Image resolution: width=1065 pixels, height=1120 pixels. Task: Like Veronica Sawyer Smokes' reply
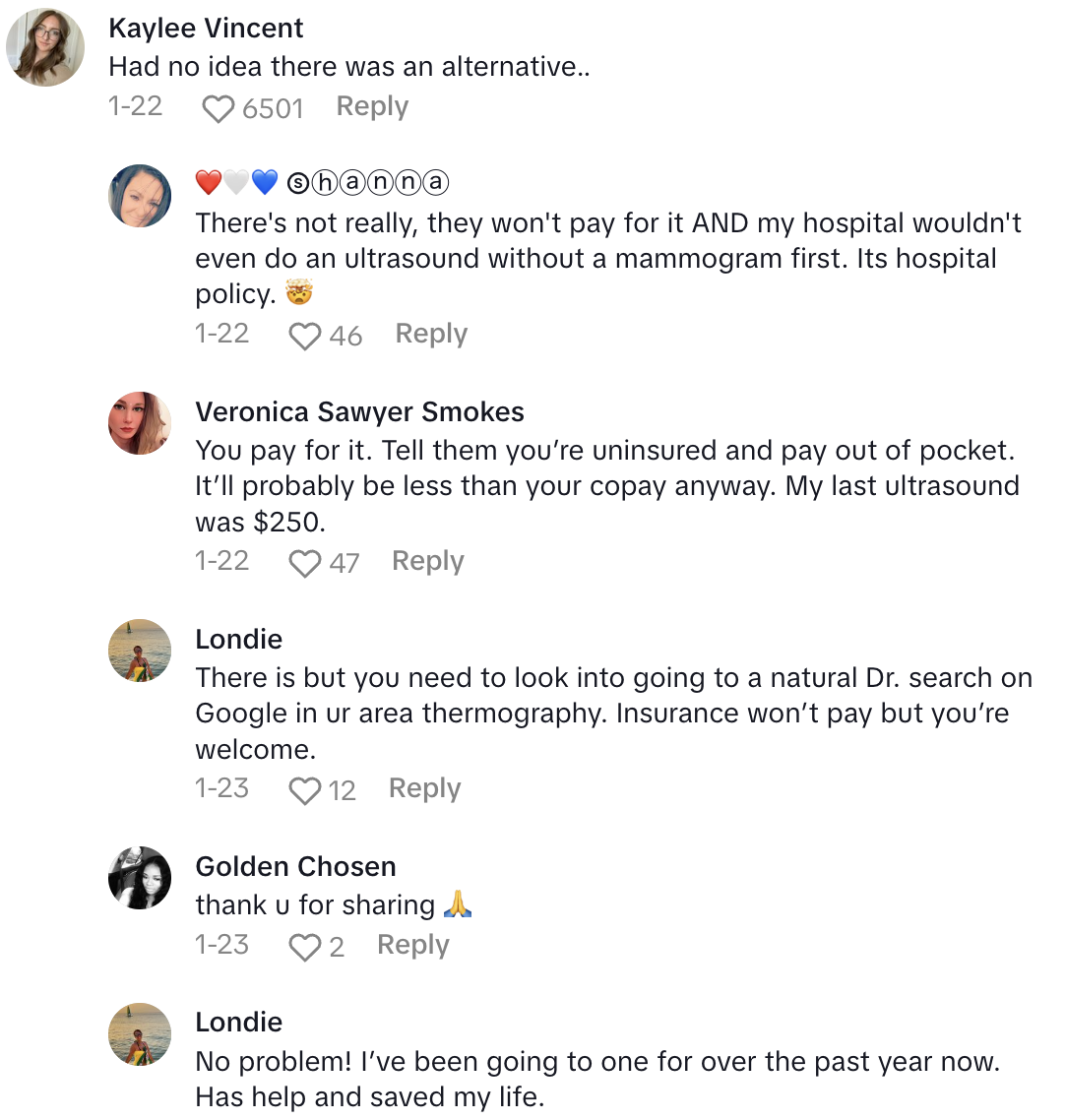pyautogui.click(x=305, y=564)
